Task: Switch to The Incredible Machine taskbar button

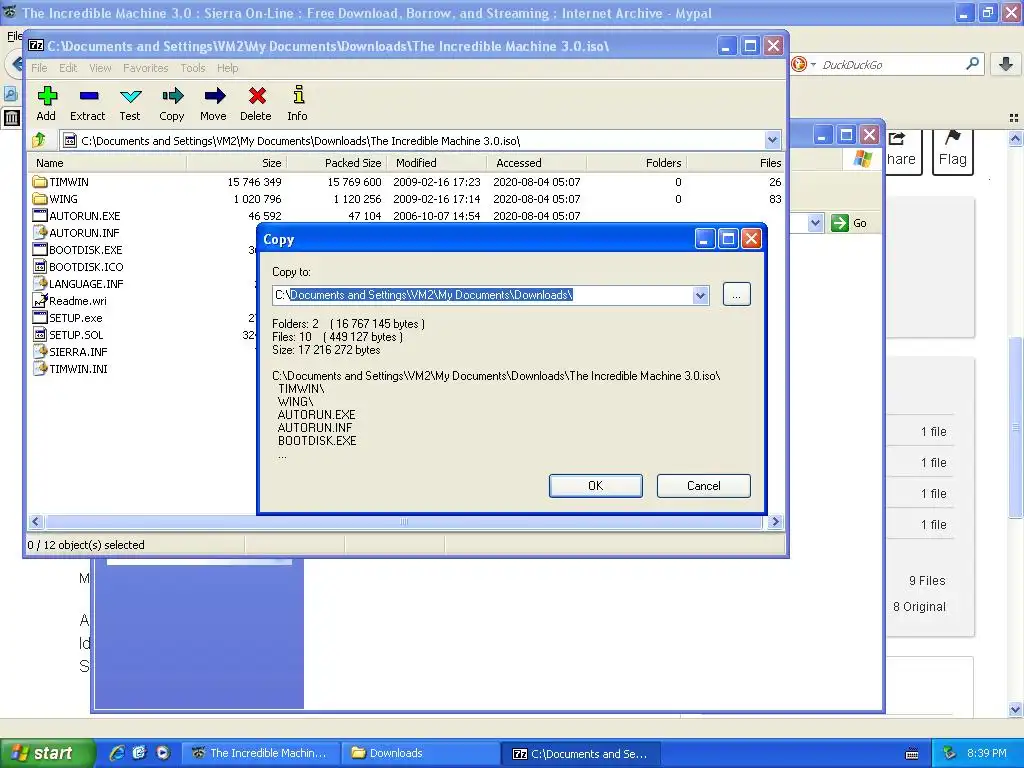Action: tap(260, 753)
